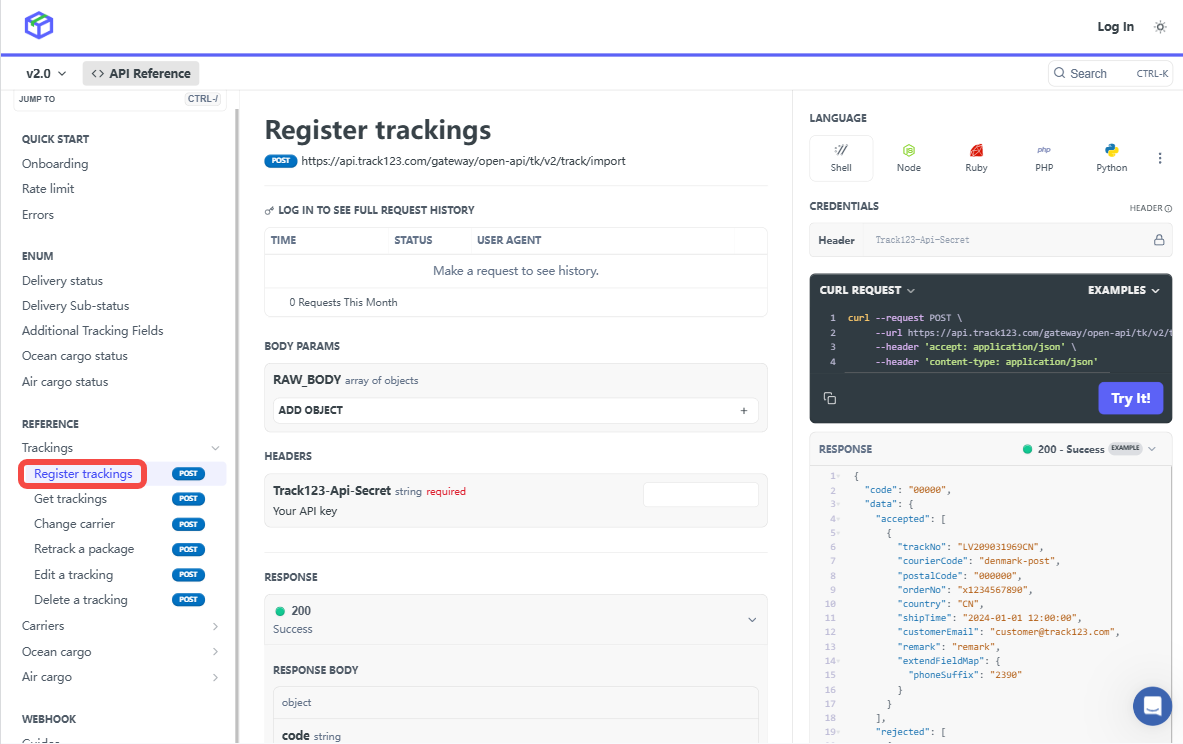Select Retrack a package endpoint

pos(84,549)
